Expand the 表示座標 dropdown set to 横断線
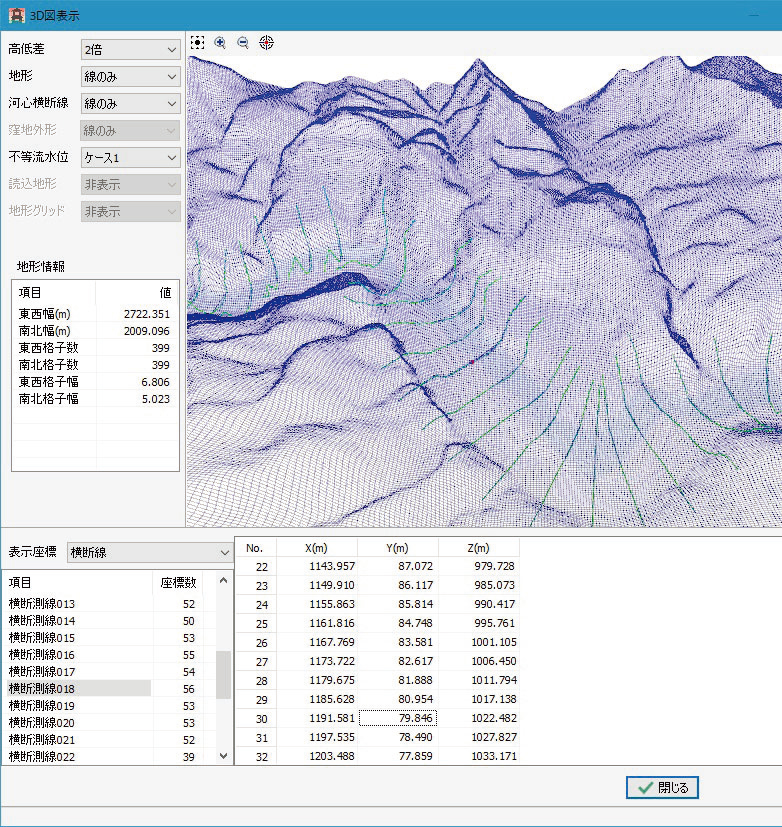The height and width of the screenshot is (827, 782). coord(149,552)
